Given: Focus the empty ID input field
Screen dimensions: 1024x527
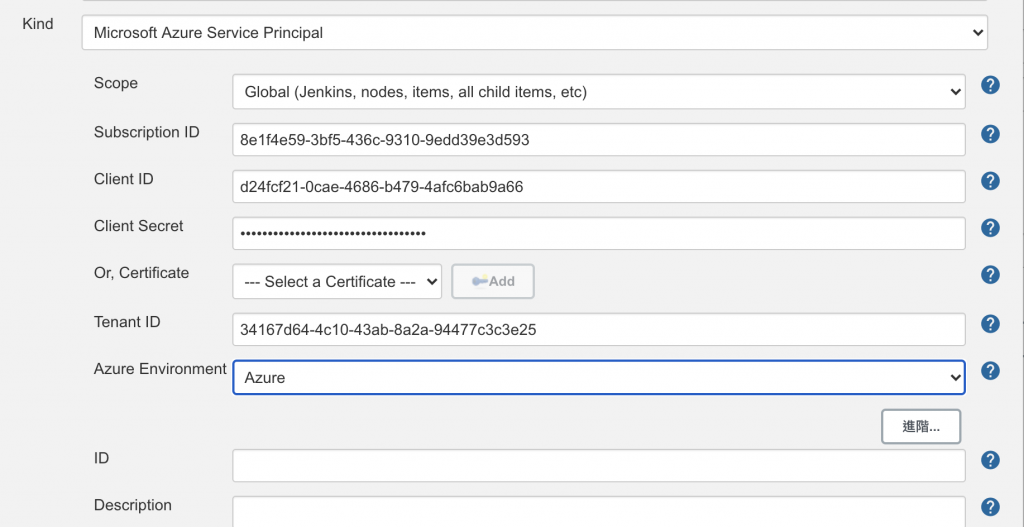Looking at the screenshot, I should coord(598,465).
